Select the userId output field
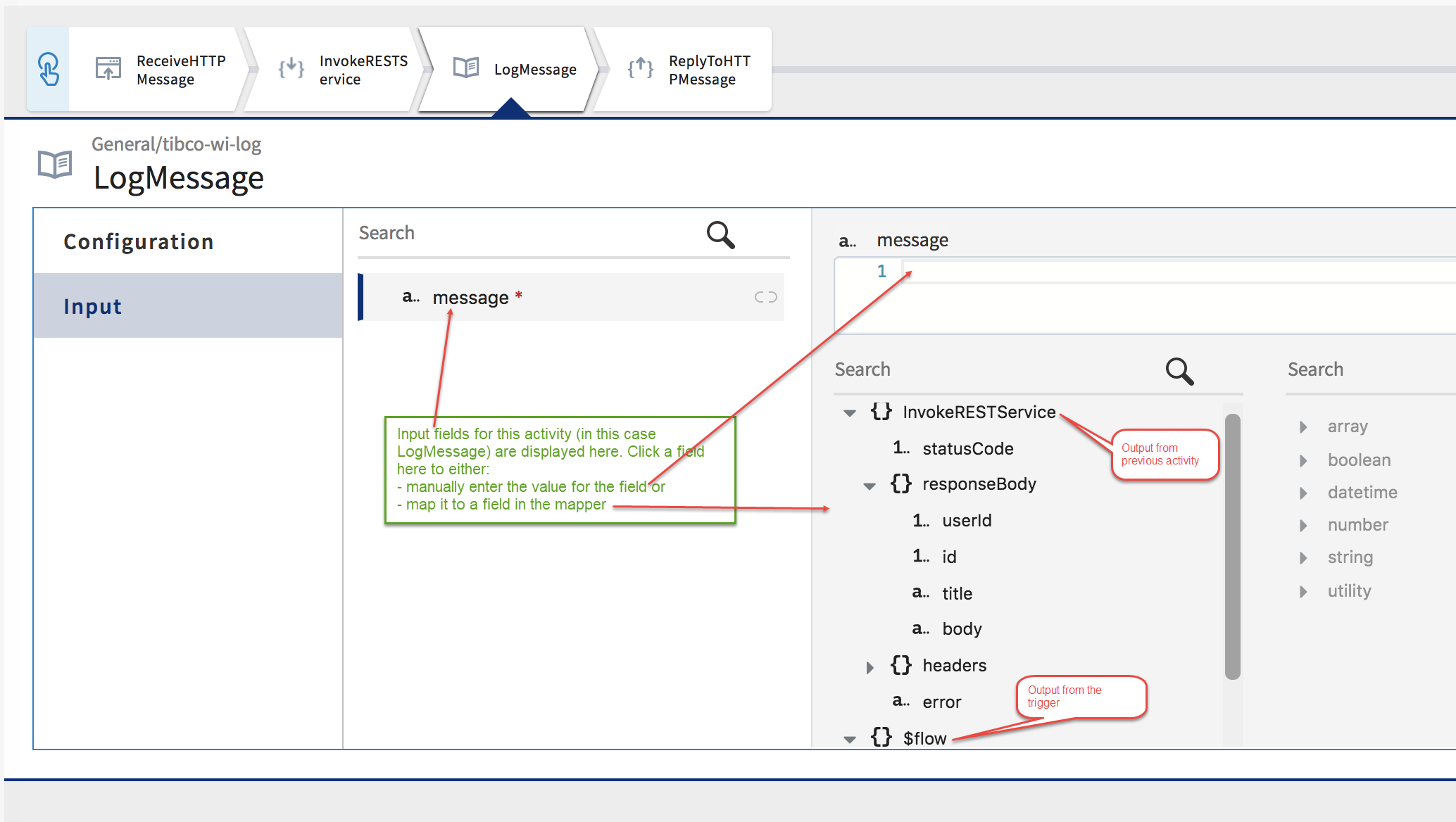This screenshot has width=1456, height=822. tap(966, 521)
